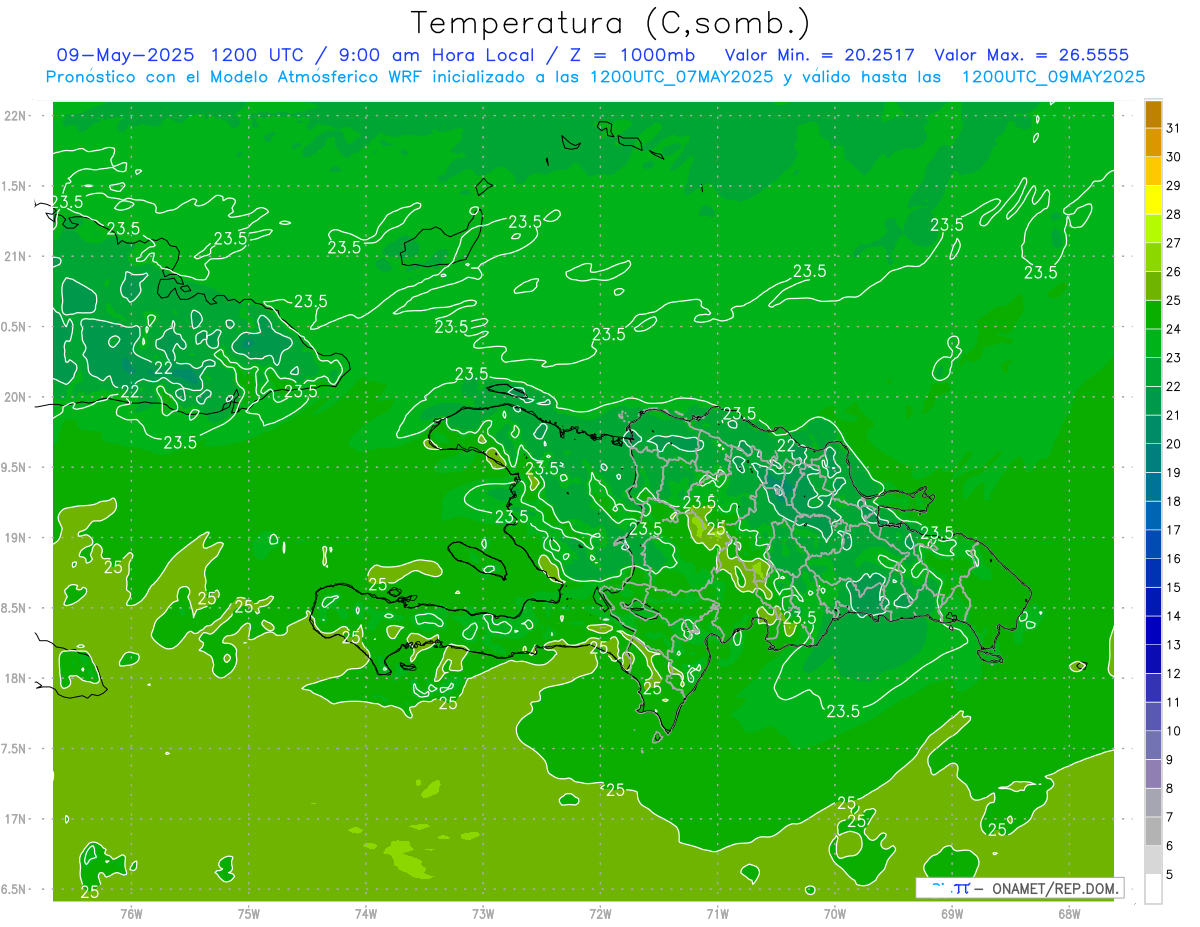
Task: Click the "20N" latitude axis label
Action: coord(17,397)
